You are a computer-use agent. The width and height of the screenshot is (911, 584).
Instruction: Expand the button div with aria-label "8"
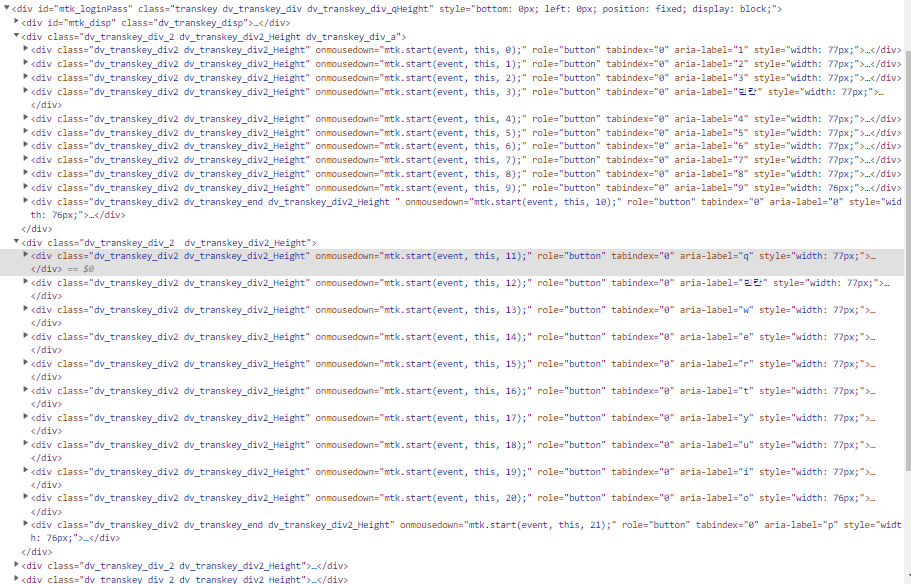pos(26,173)
